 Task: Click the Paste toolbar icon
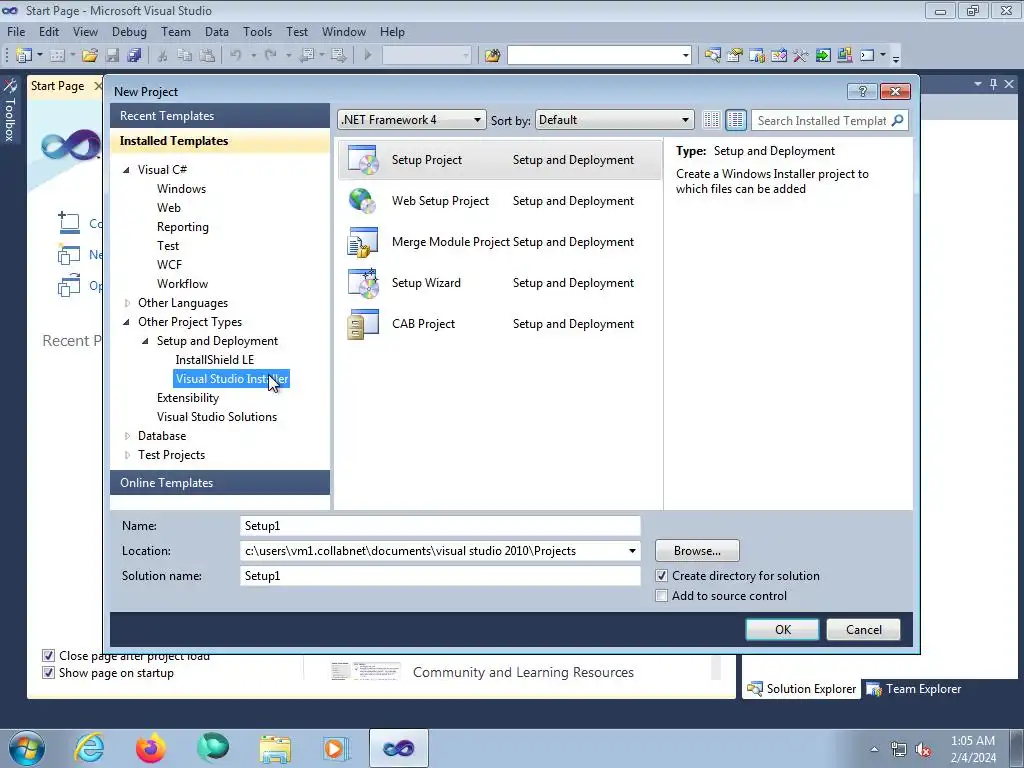click(x=207, y=56)
